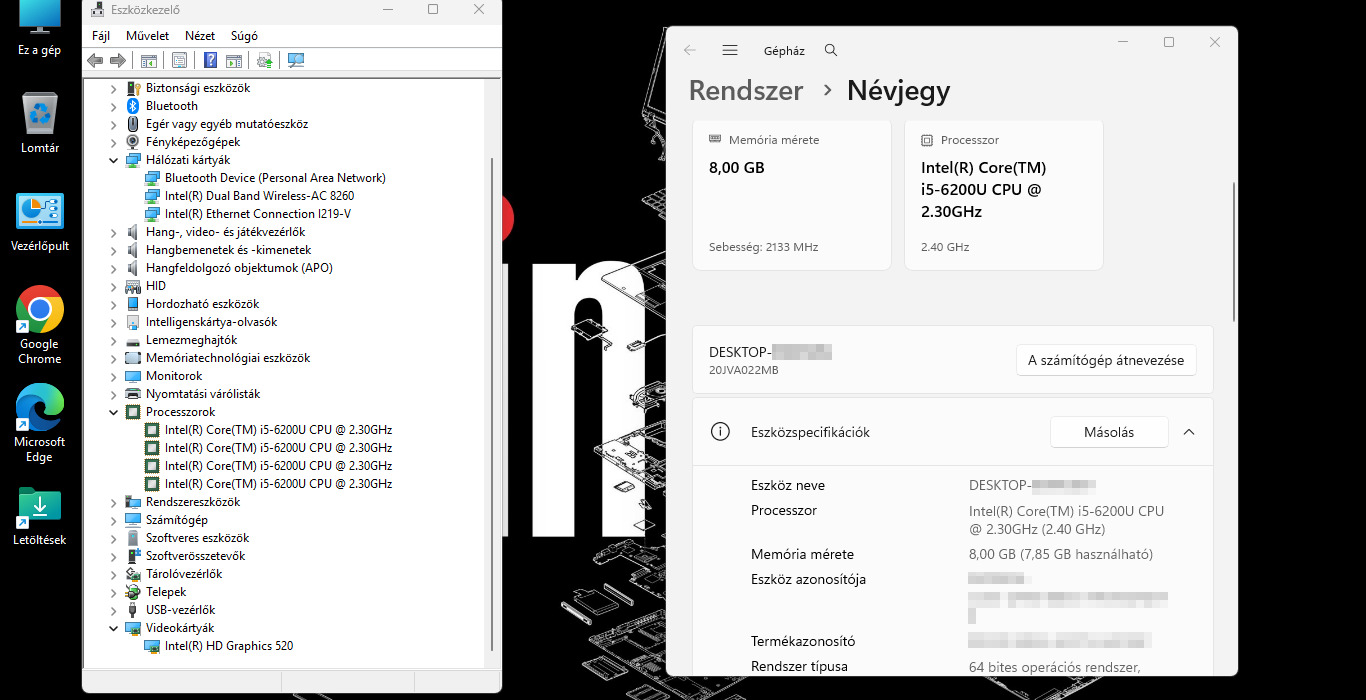Click the Intelligenskártya-olvasók icon

pyautogui.click(x=133, y=322)
